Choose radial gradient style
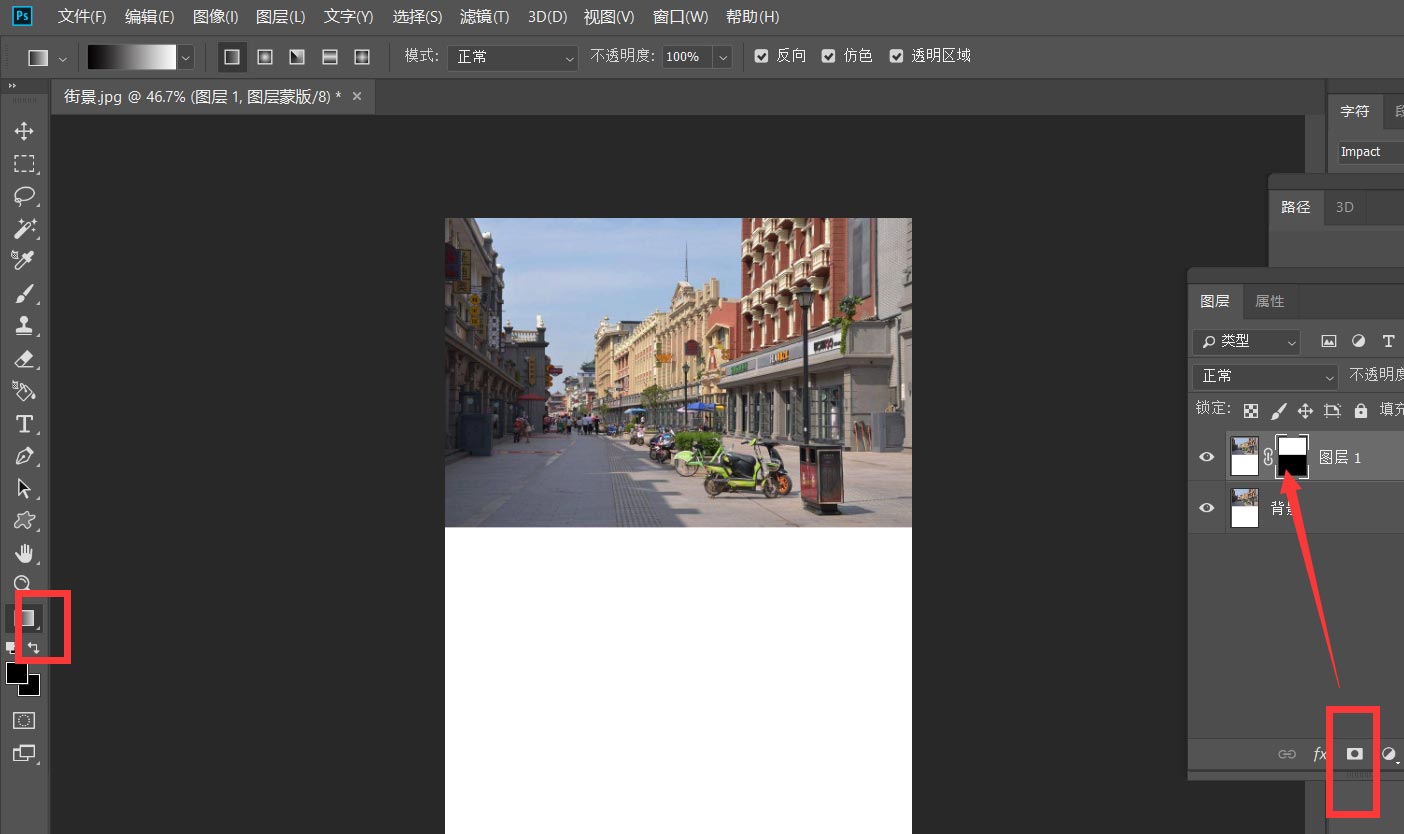Screen dimensions: 1404x834 [265, 57]
